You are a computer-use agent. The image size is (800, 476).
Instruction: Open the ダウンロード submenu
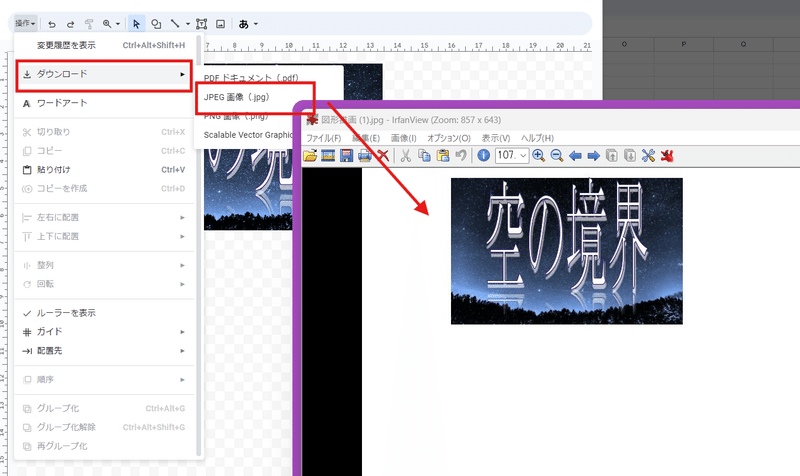click(105, 74)
